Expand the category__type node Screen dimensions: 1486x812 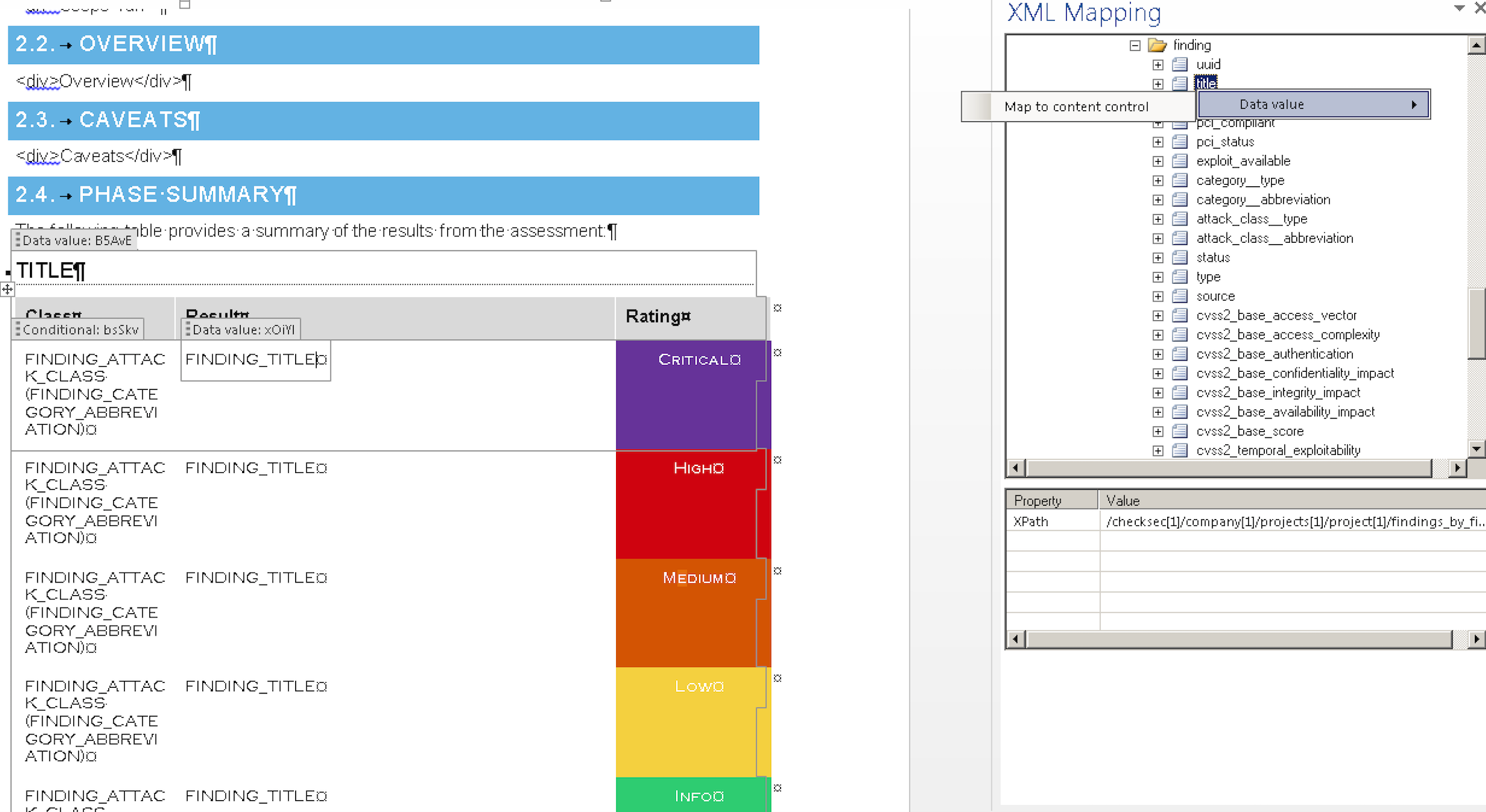[x=1158, y=181]
